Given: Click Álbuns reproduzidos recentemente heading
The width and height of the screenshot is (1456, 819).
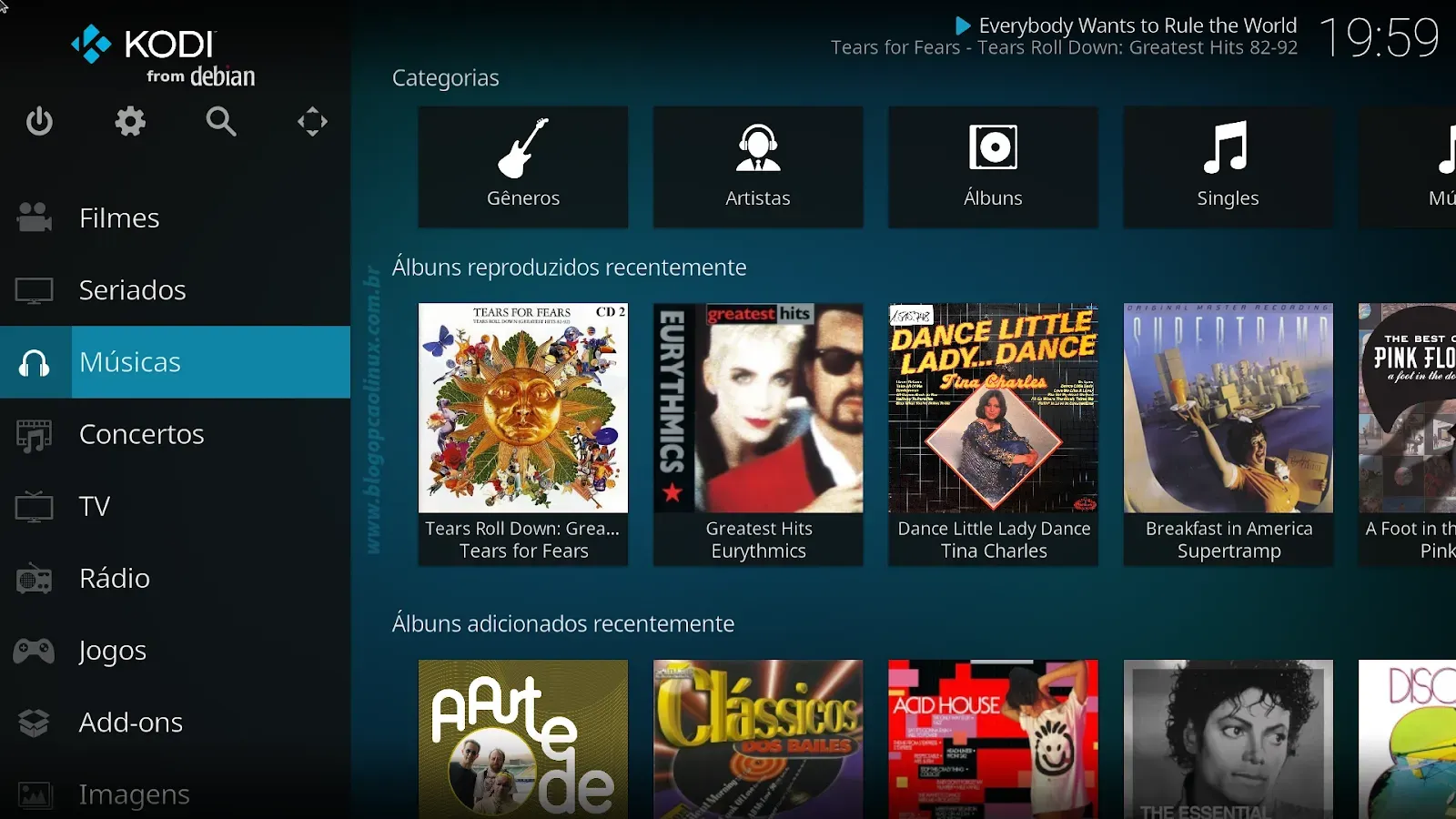Looking at the screenshot, I should click(569, 267).
